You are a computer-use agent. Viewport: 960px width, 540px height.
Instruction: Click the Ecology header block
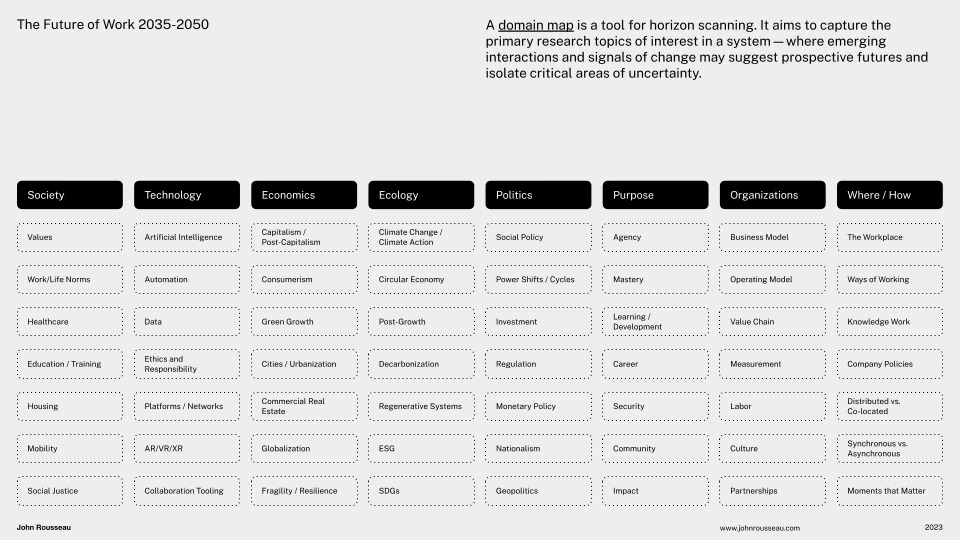[x=421, y=195]
